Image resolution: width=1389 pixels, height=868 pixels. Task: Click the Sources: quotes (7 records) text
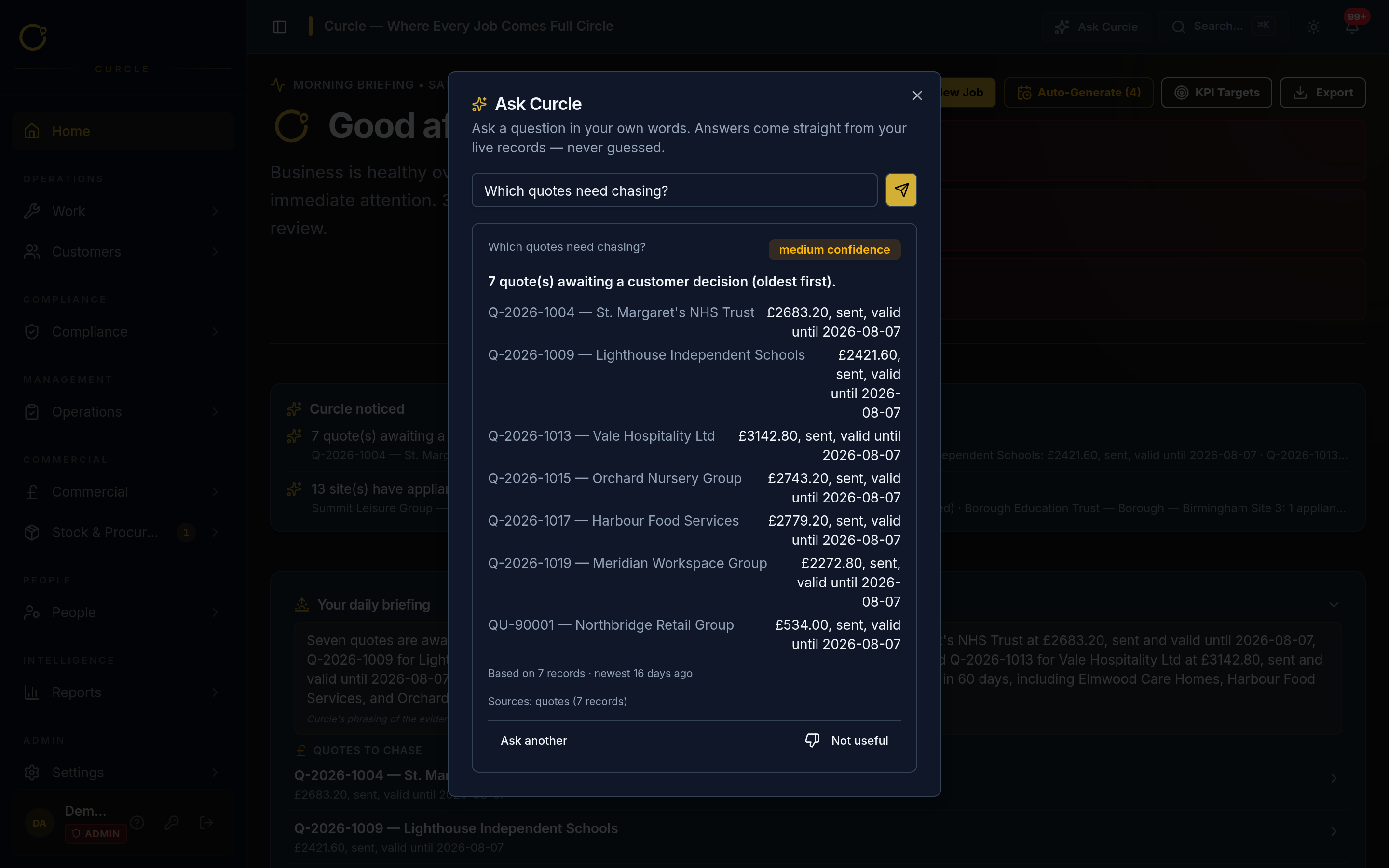tap(558, 701)
